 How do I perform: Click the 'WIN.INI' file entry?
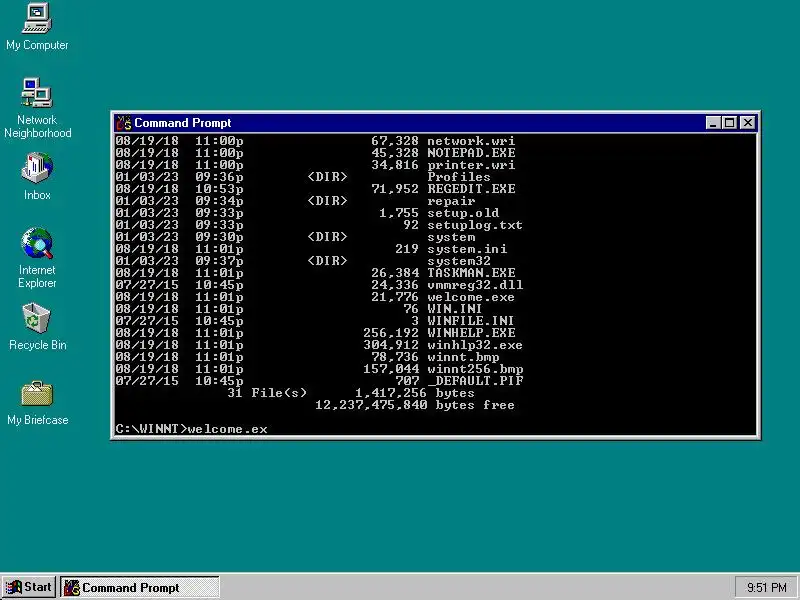[x=455, y=309]
